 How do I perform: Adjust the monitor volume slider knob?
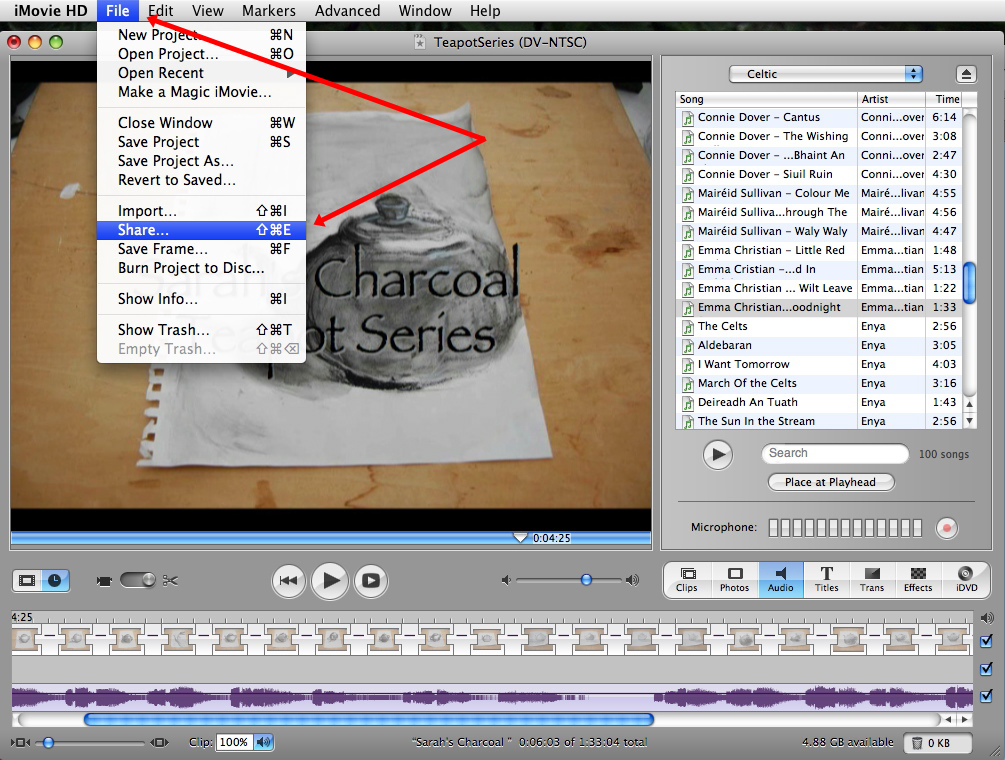586,580
